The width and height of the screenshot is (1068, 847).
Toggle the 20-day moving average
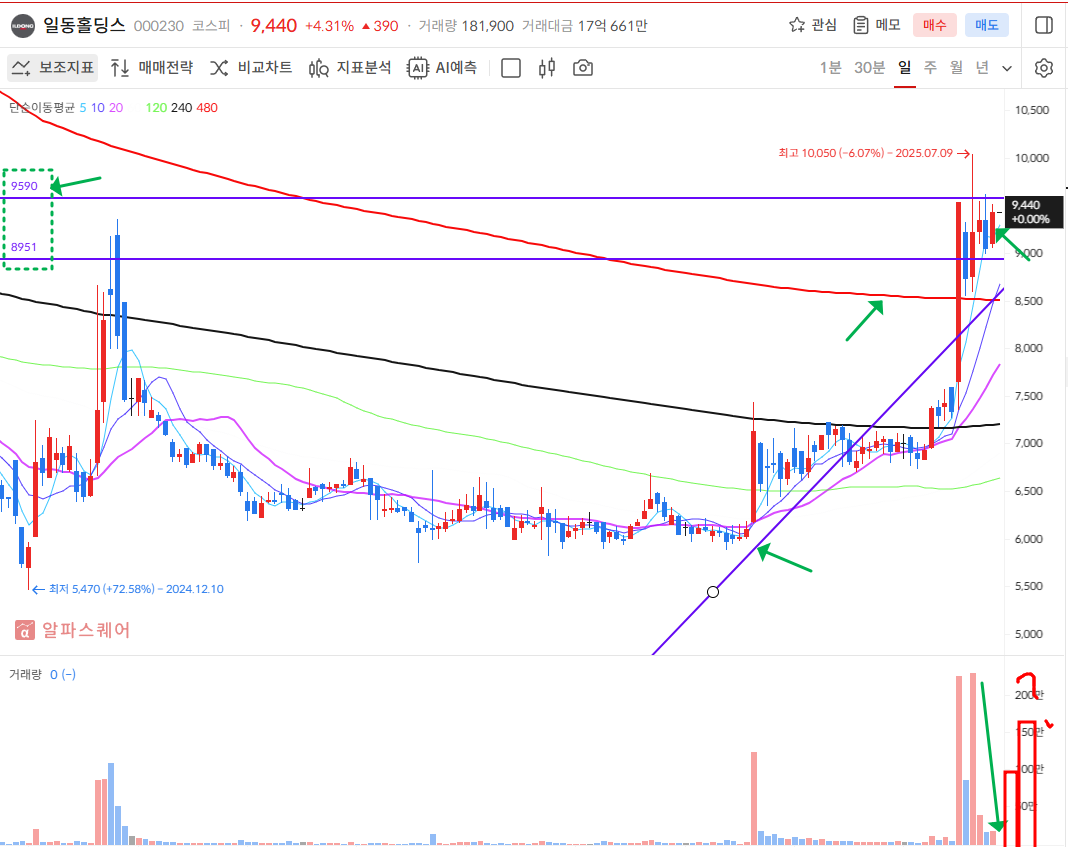[116, 108]
